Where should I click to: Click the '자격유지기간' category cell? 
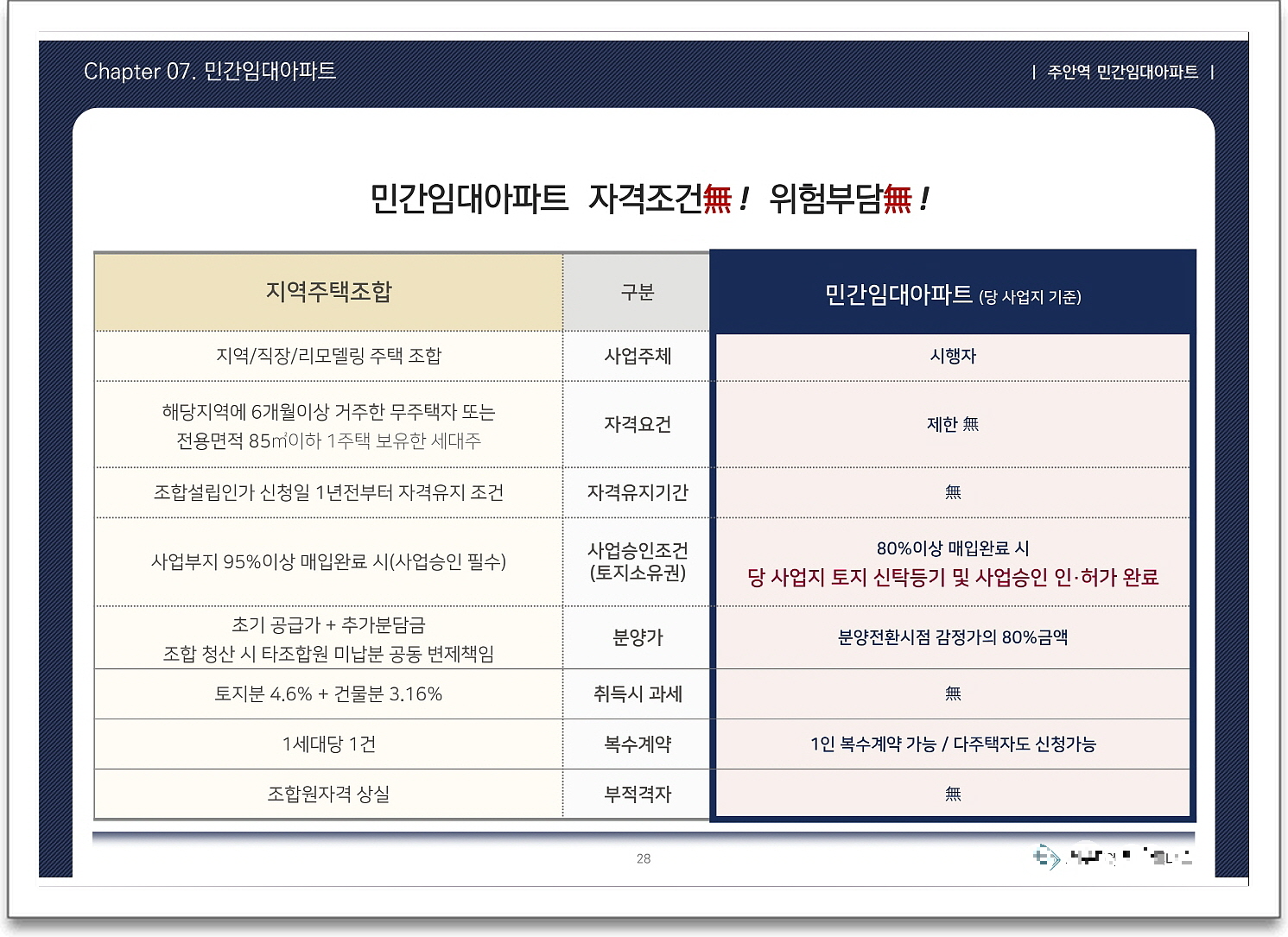click(637, 492)
